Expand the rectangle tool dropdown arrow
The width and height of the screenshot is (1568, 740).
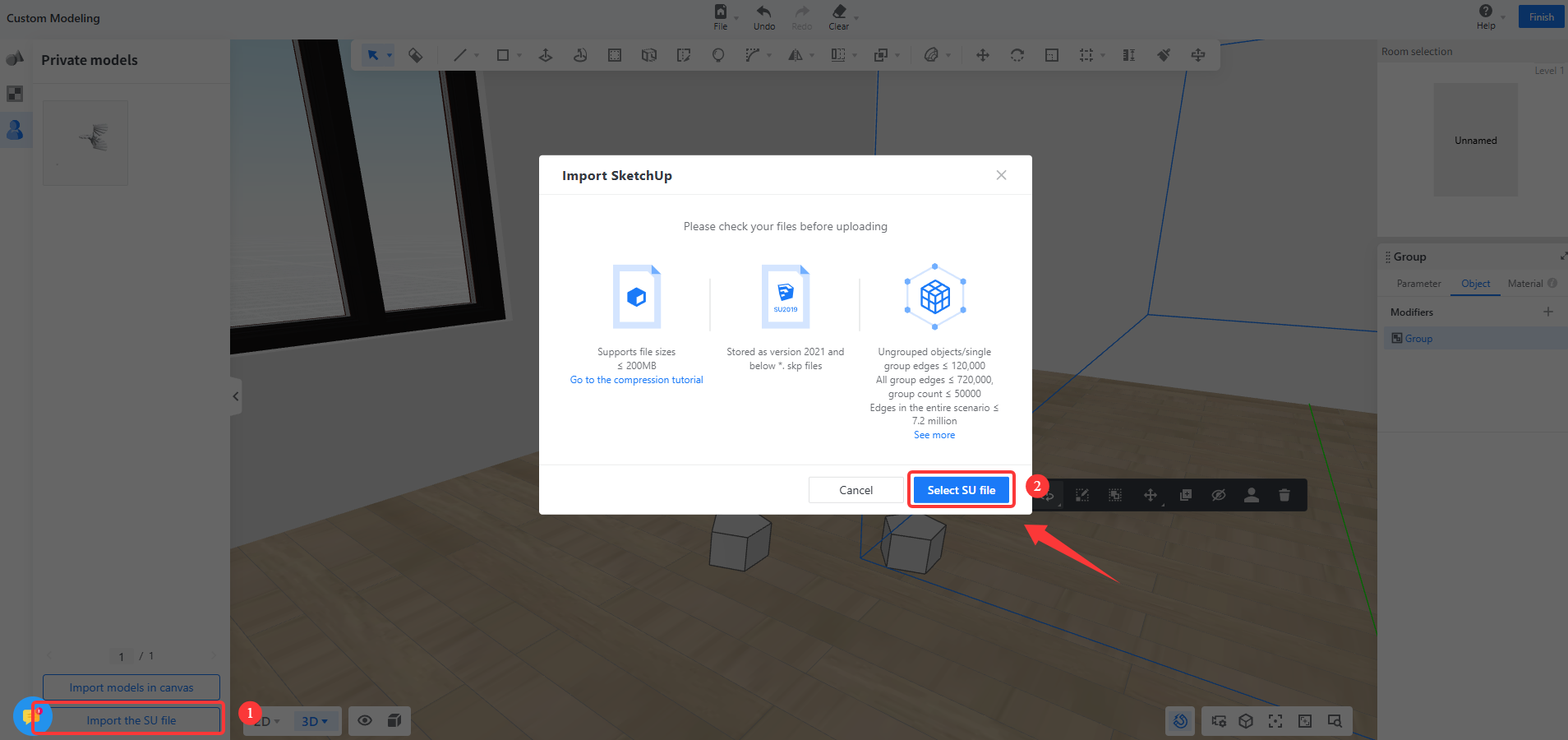[519, 56]
